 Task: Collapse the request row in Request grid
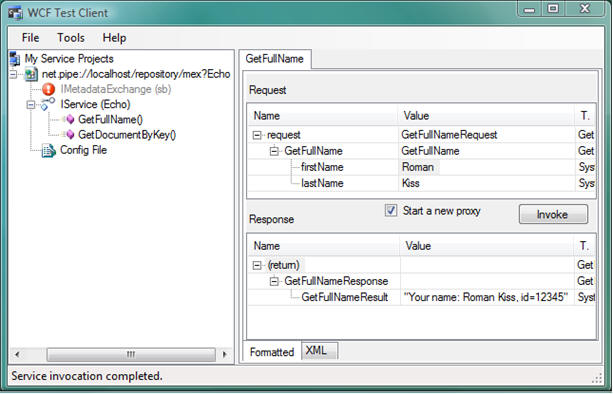pyautogui.click(x=257, y=135)
